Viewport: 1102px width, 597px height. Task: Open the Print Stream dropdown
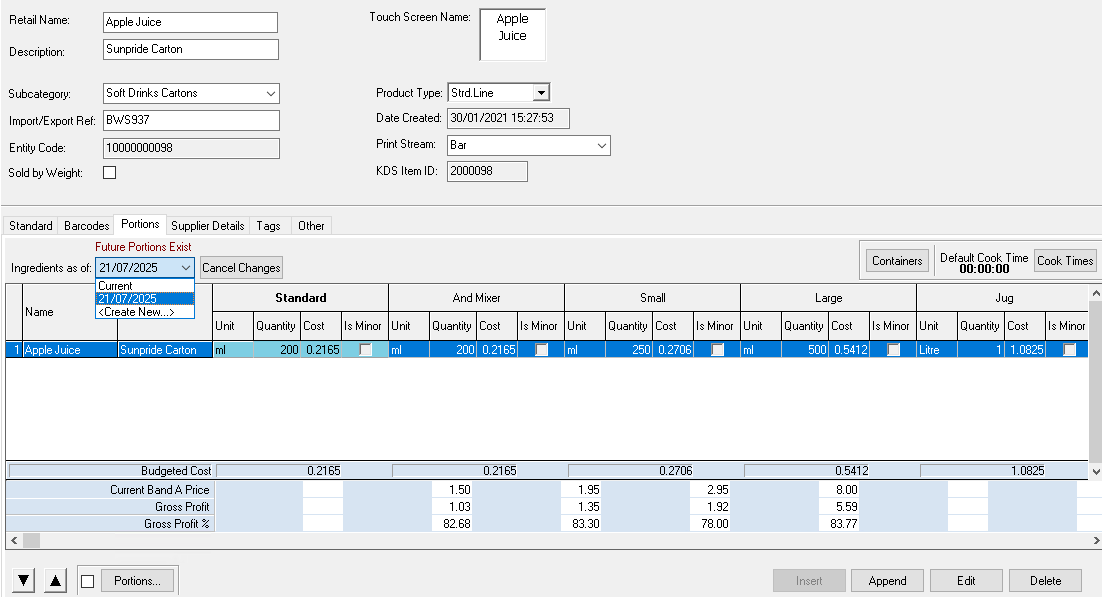point(601,146)
